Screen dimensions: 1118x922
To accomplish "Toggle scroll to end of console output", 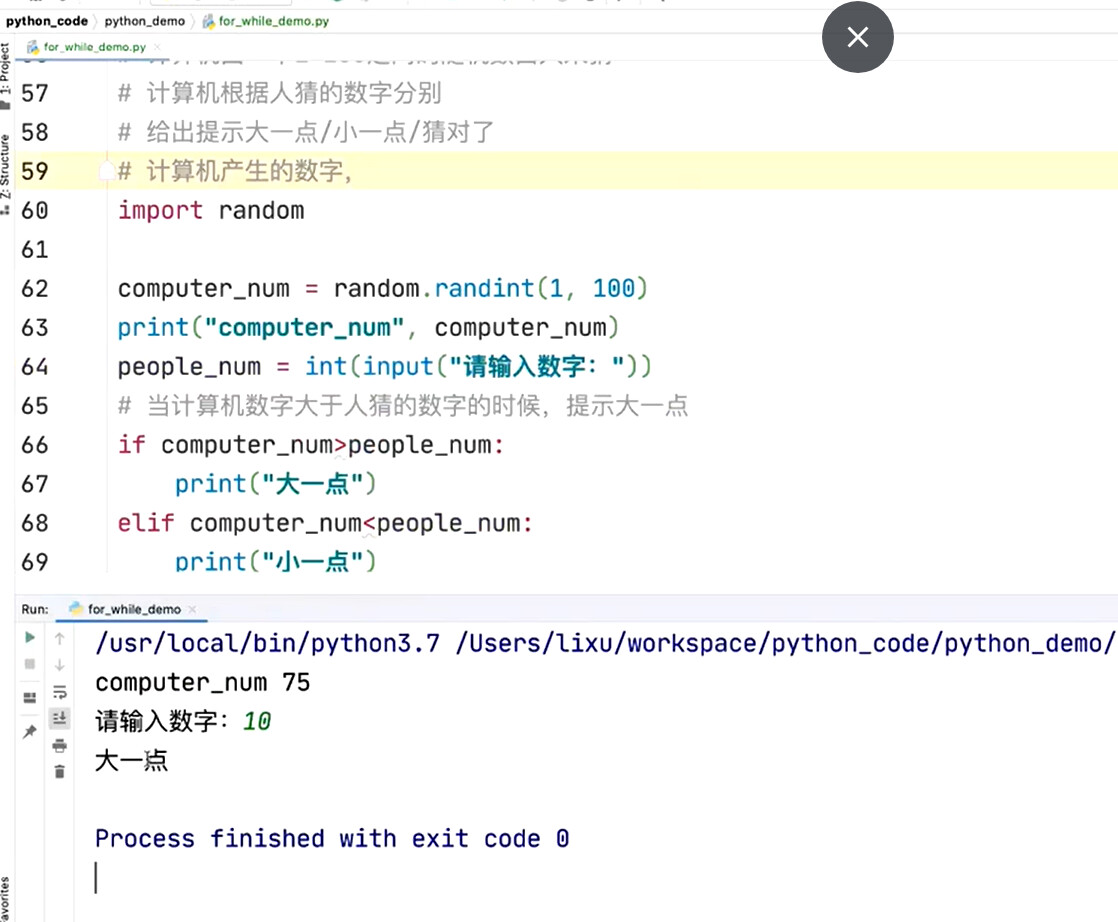I will coord(60,718).
